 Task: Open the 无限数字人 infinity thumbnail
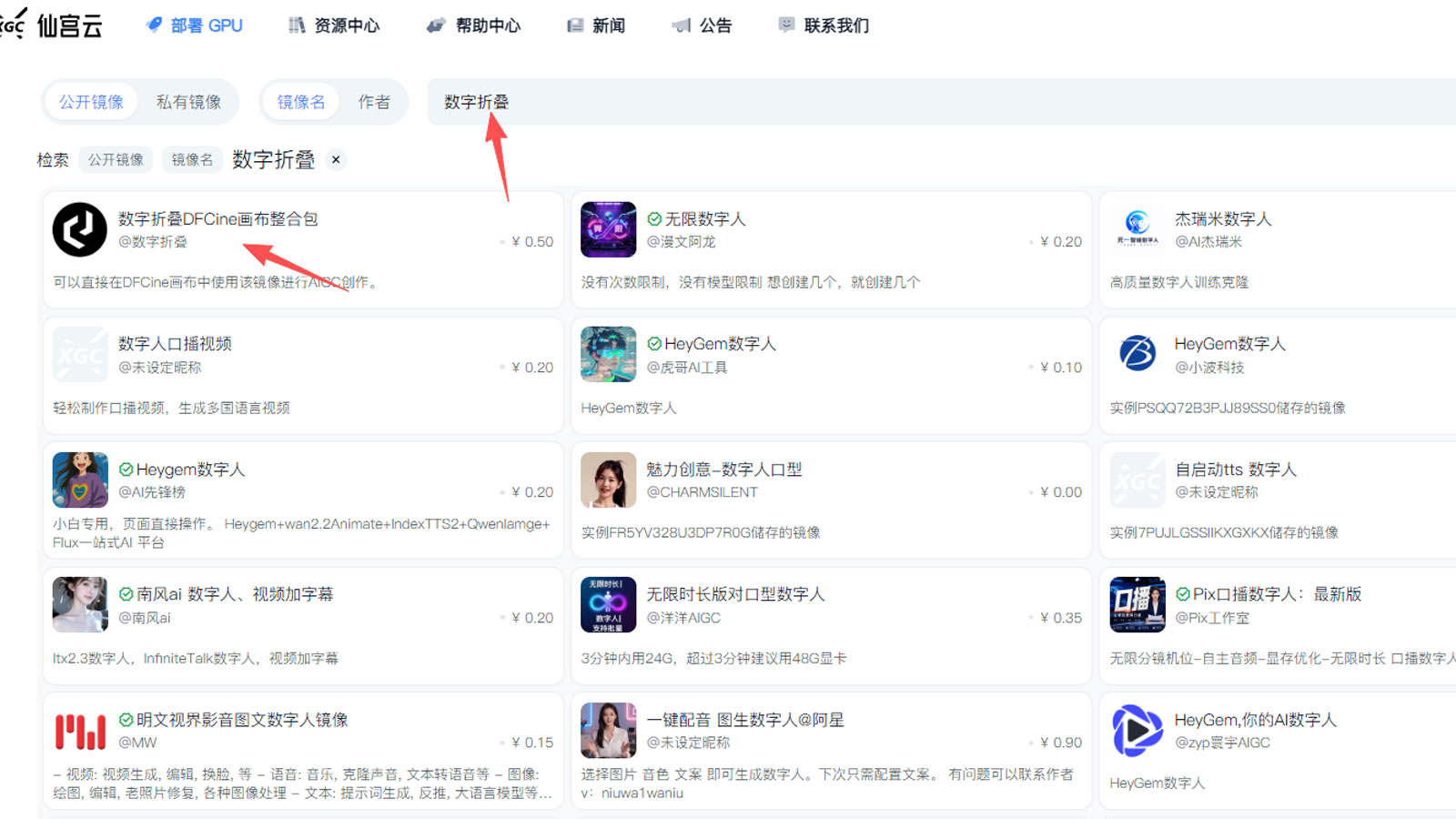(609, 229)
